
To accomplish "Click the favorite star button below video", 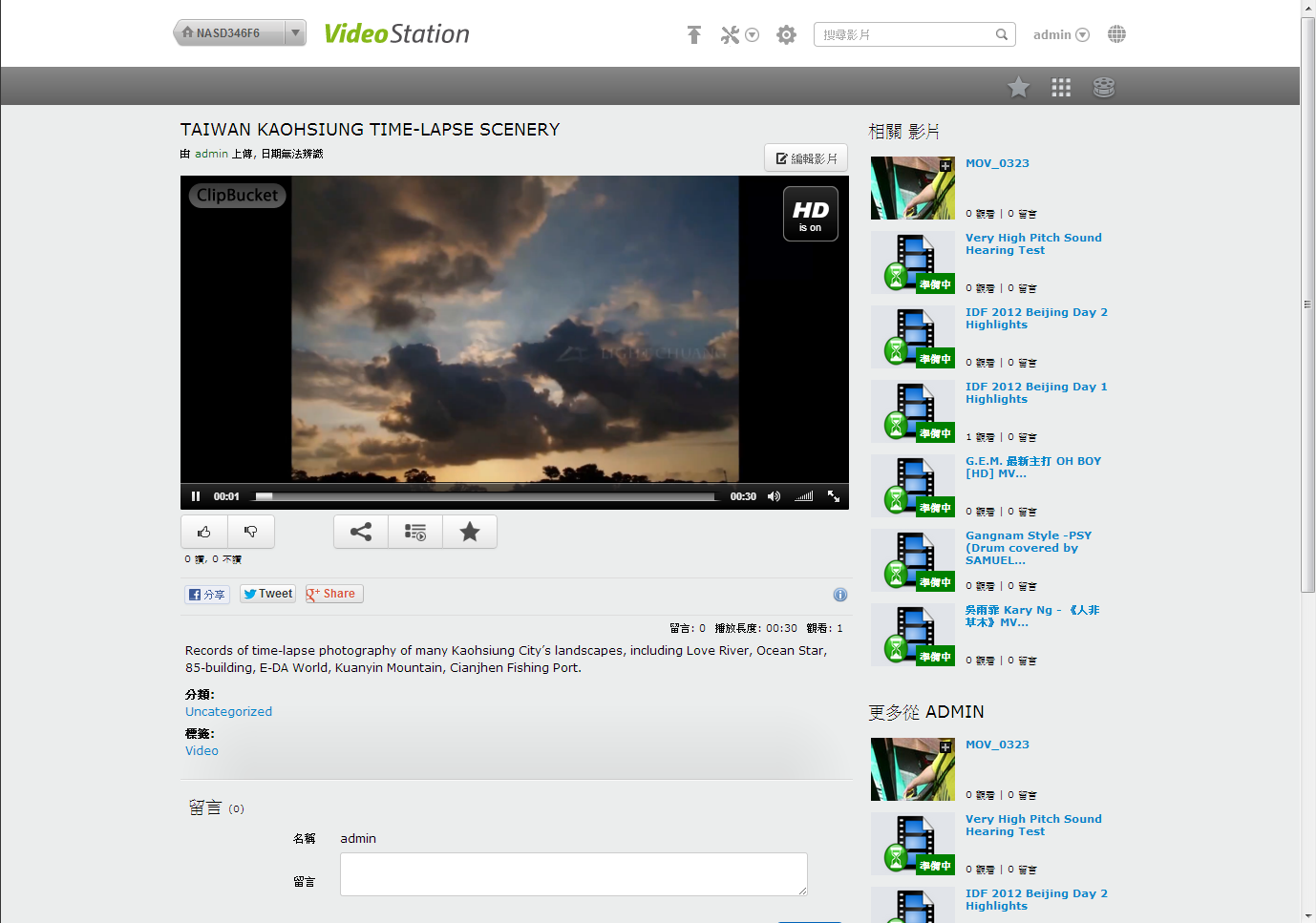I will tap(470, 532).
